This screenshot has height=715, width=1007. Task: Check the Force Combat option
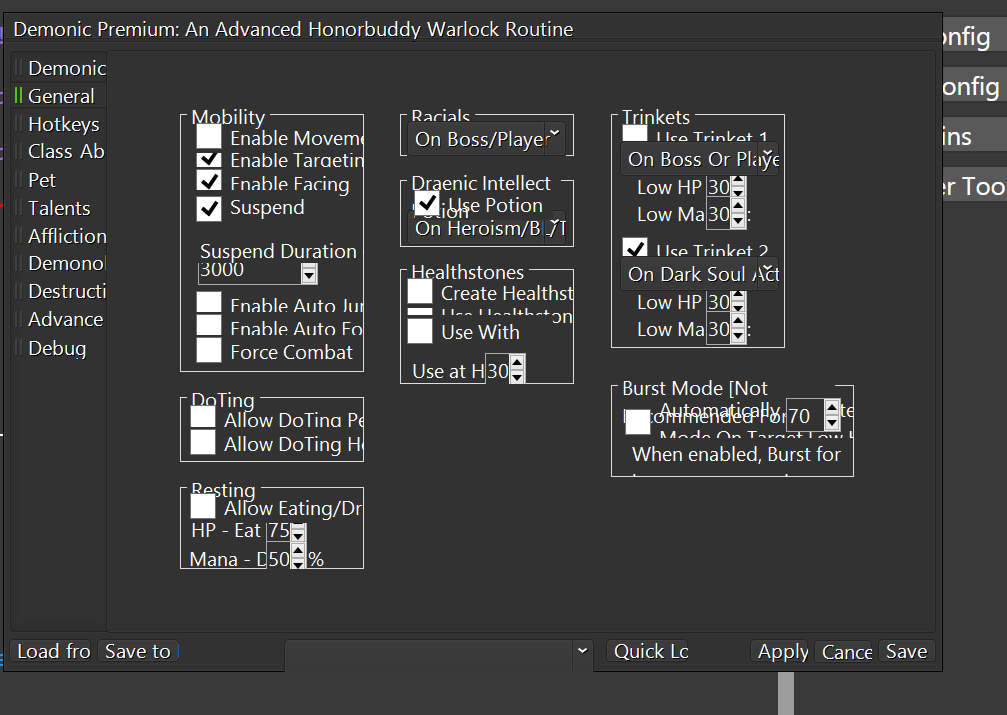209,350
